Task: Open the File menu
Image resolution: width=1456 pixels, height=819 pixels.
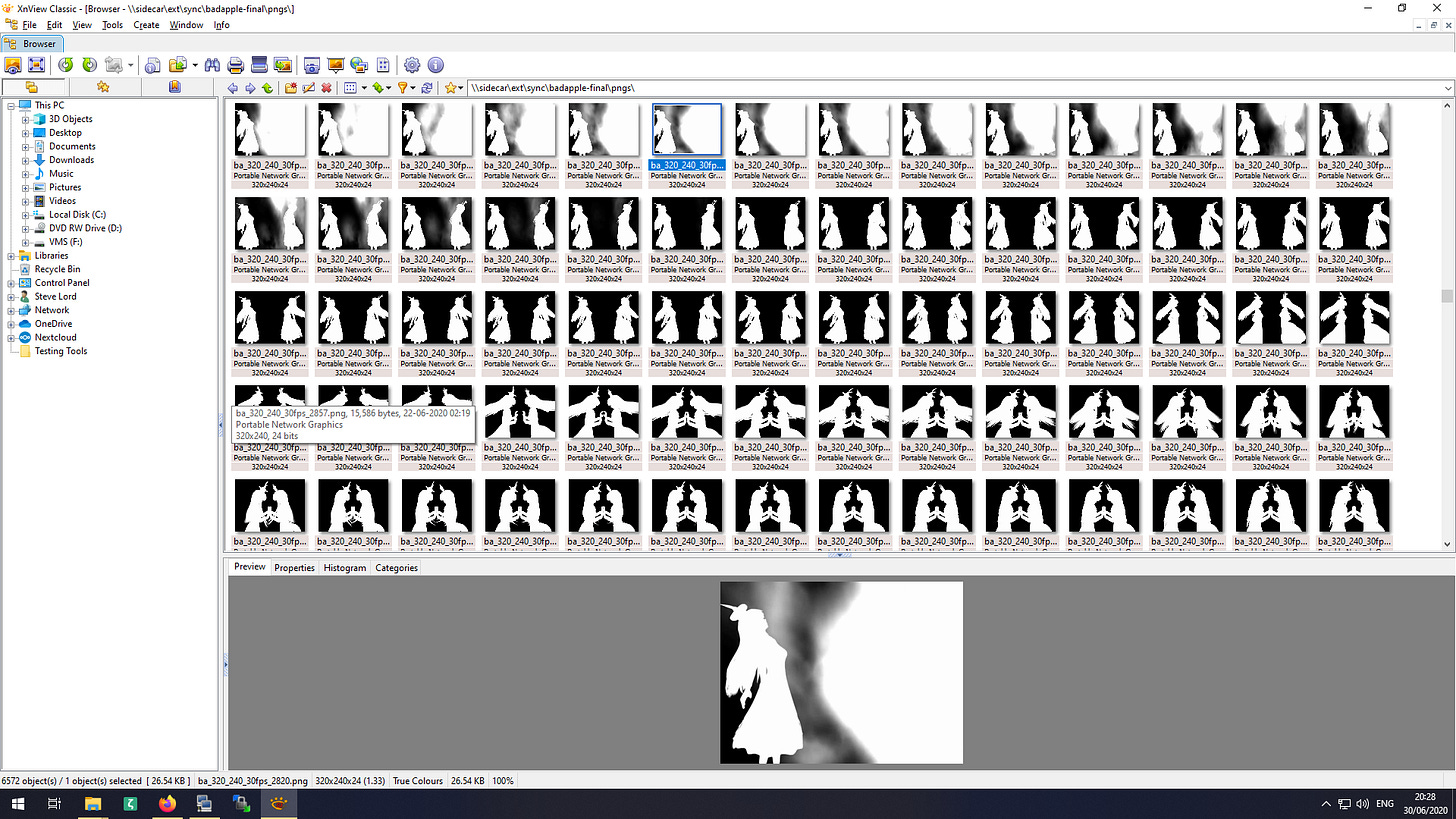Action: [x=29, y=25]
